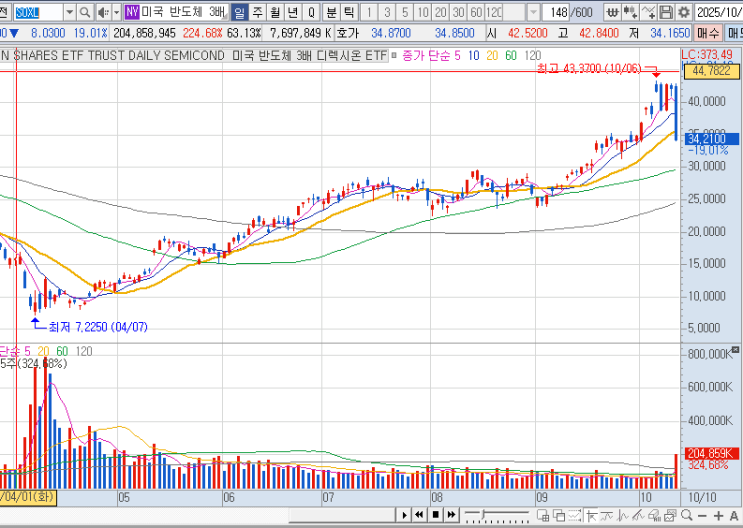The height and width of the screenshot is (528, 743).
Task: Select the 10 interval button
Action: click(x=423, y=12)
